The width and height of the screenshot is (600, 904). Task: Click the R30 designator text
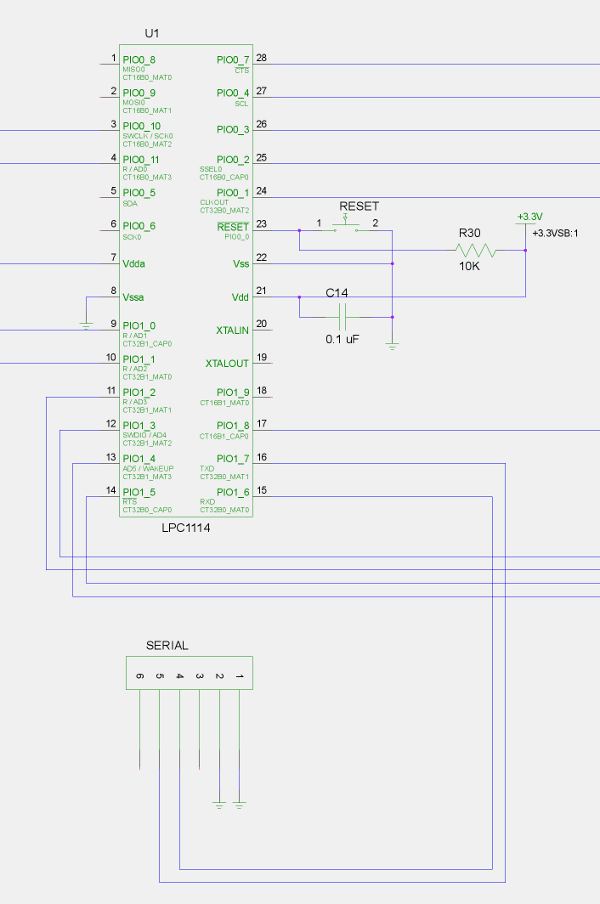pyautogui.click(x=469, y=233)
